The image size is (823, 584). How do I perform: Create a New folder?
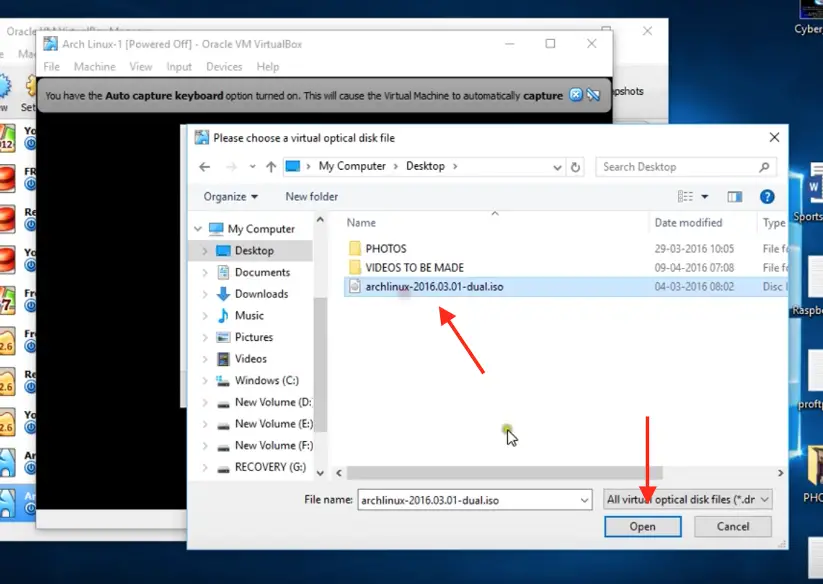click(x=312, y=197)
